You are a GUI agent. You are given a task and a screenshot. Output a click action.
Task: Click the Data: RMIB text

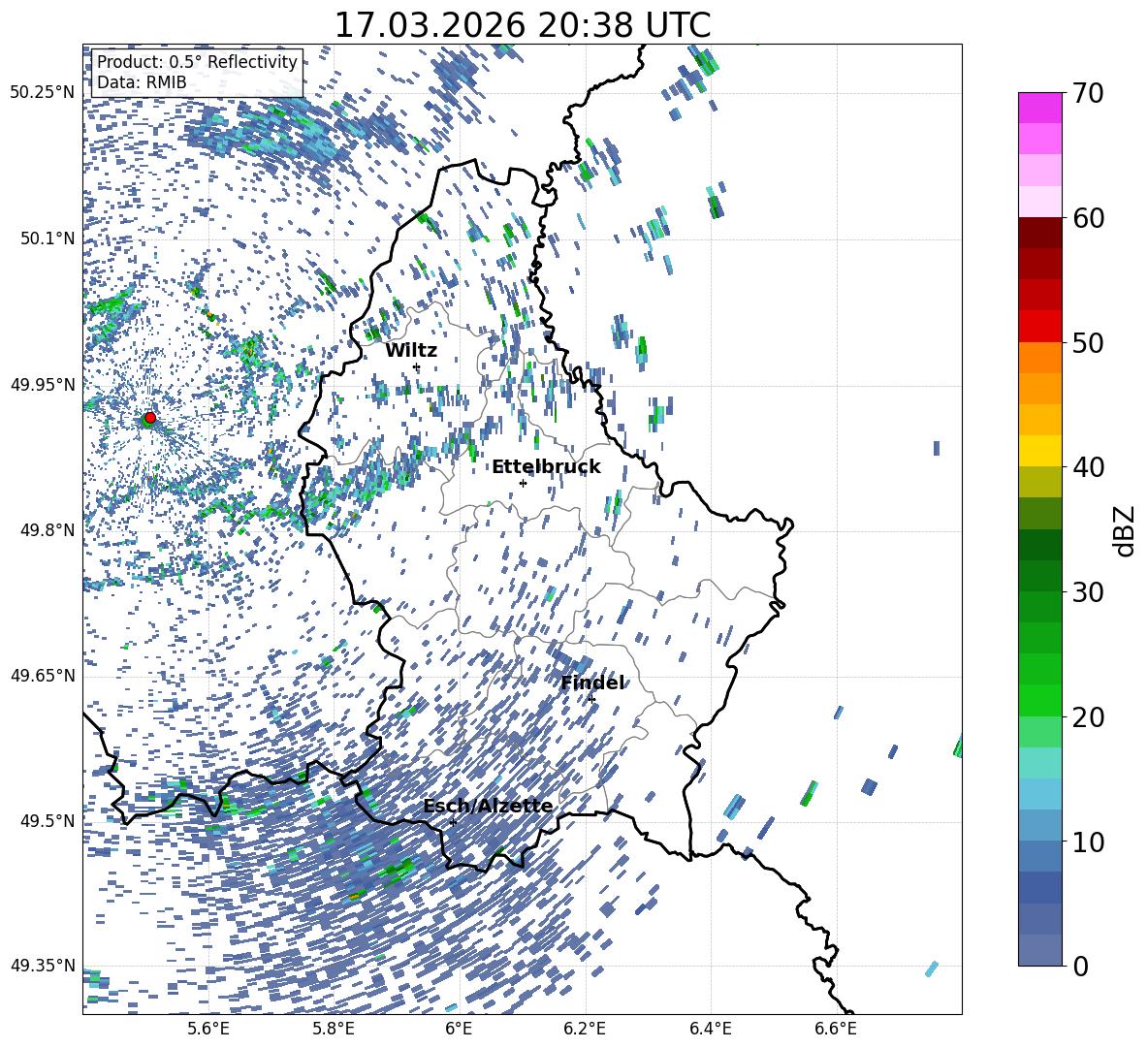pos(142,82)
